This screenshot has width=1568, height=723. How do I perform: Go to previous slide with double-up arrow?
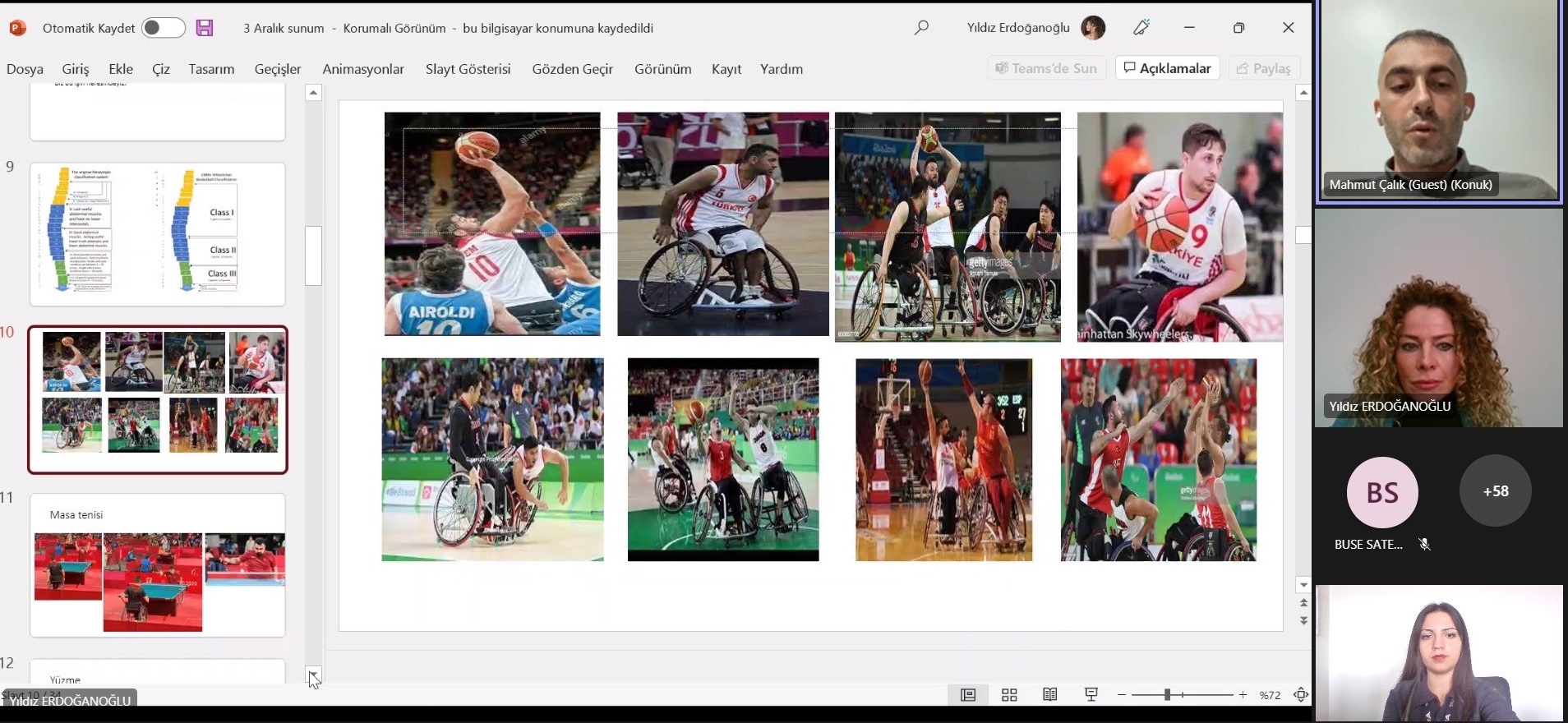1303,603
